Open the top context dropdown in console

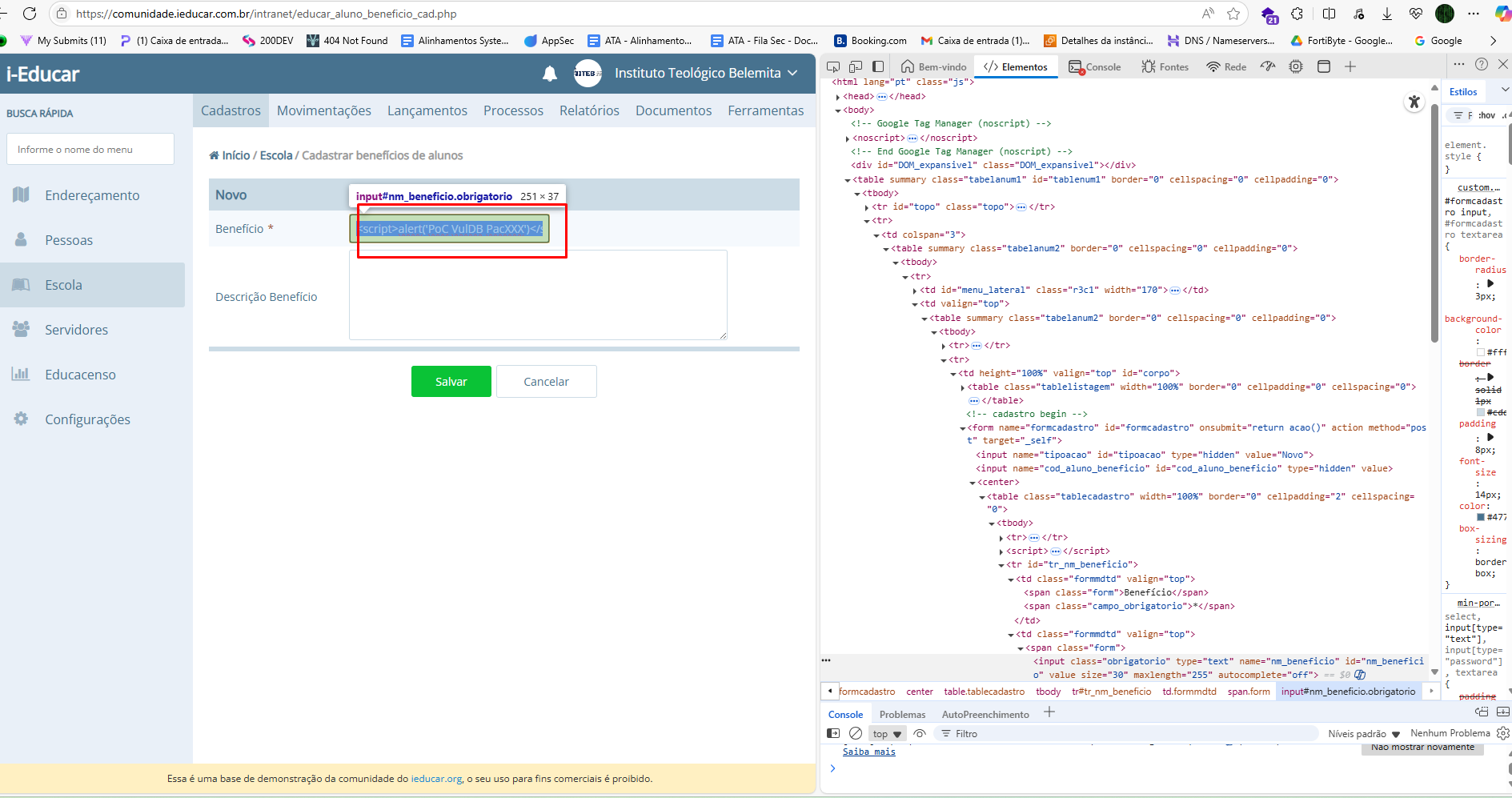887,733
